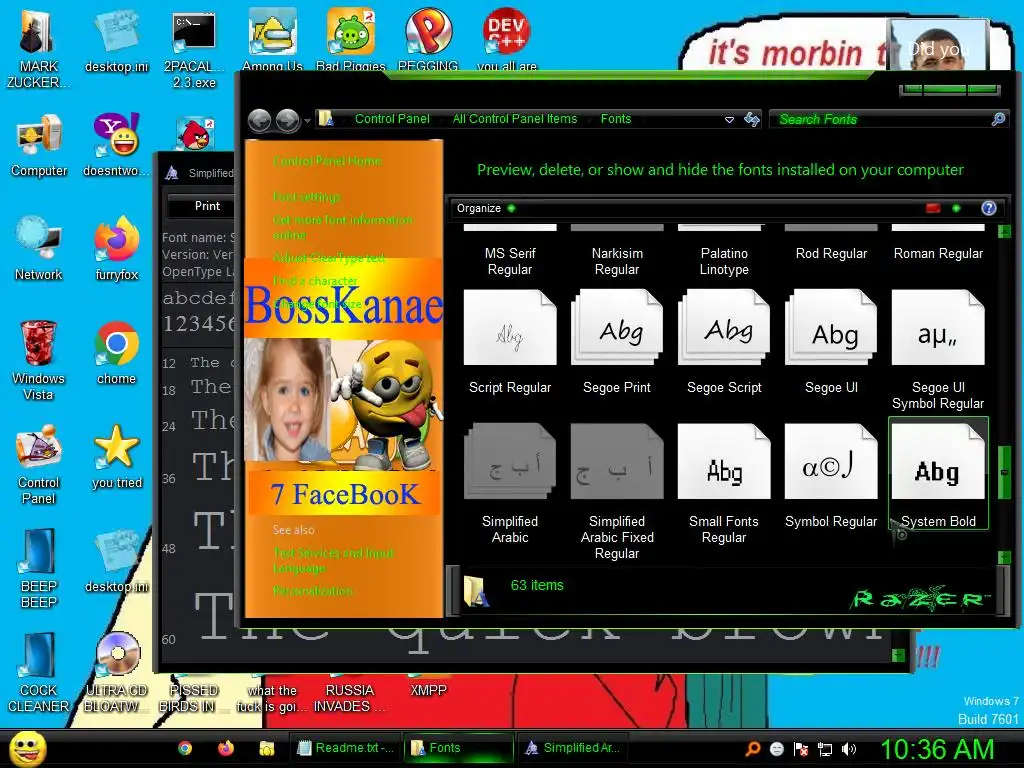Open the Computer desktop icon
The image size is (1024, 768).
click(39, 146)
